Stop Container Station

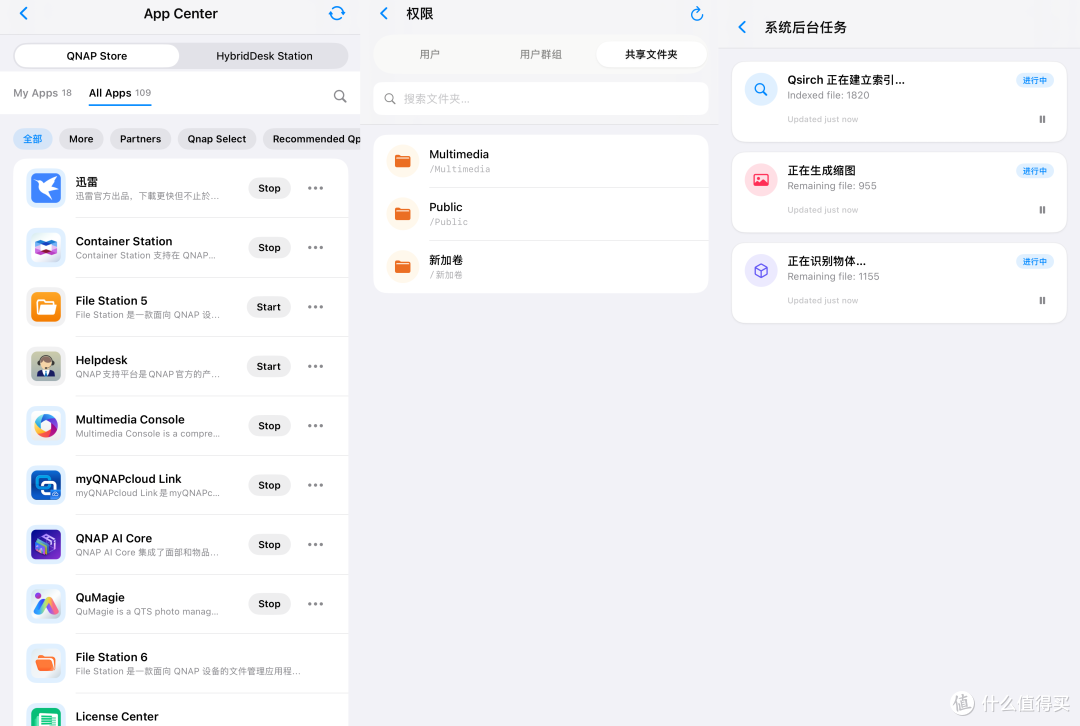click(269, 247)
